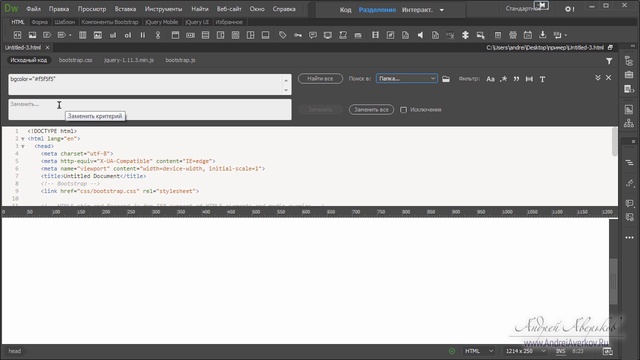Open the Инструменты menu
Screen dimensions: 640x360
pyautogui.click(x=163, y=9)
